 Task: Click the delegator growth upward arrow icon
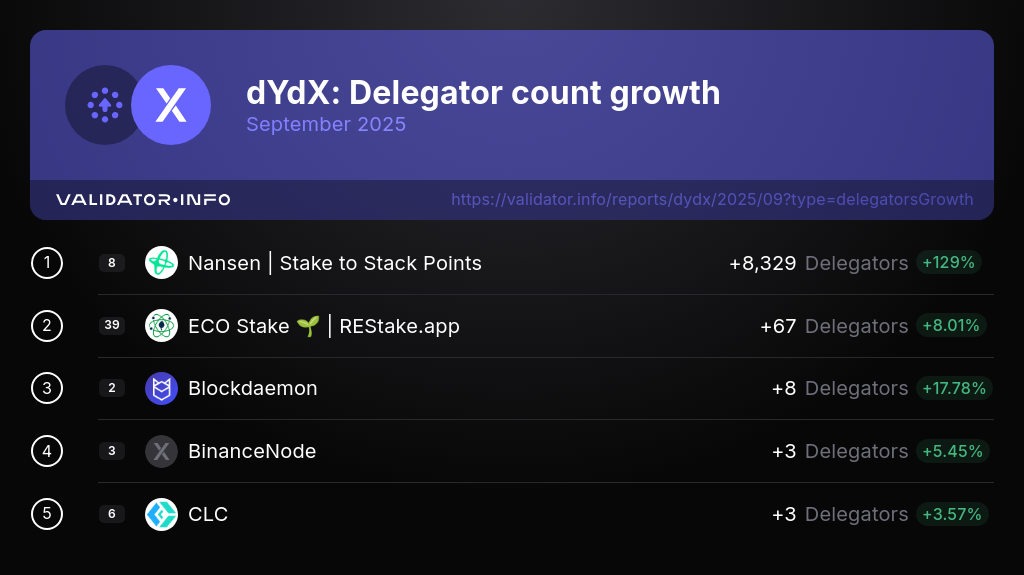click(x=104, y=105)
